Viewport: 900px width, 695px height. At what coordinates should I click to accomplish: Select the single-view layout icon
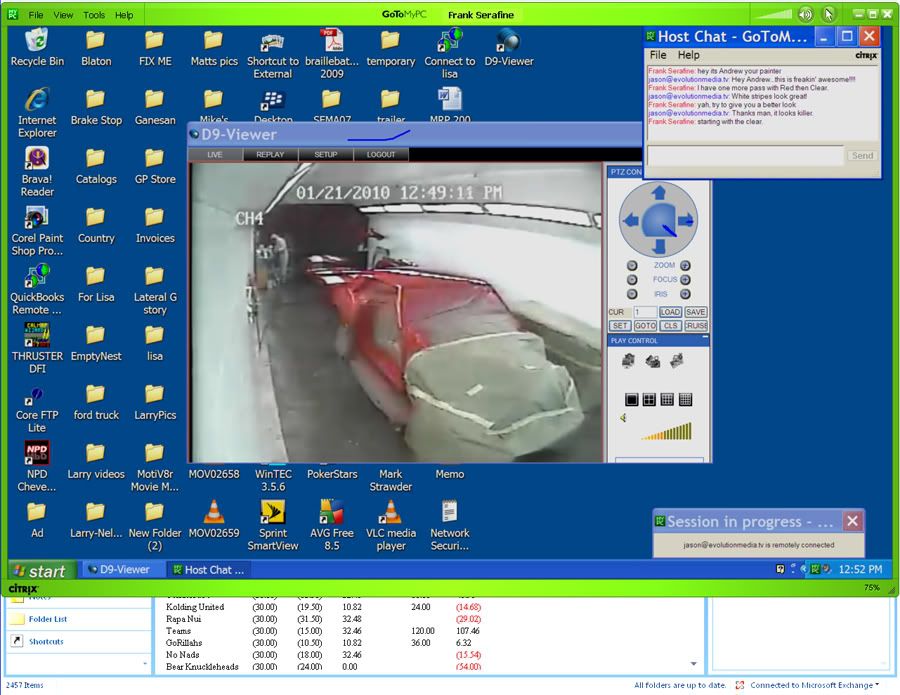click(632, 399)
